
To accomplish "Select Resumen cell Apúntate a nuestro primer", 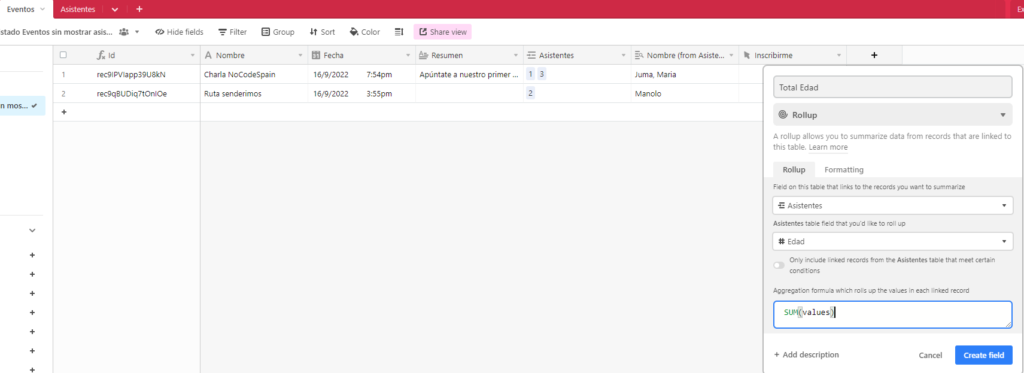I will coord(469,74).
